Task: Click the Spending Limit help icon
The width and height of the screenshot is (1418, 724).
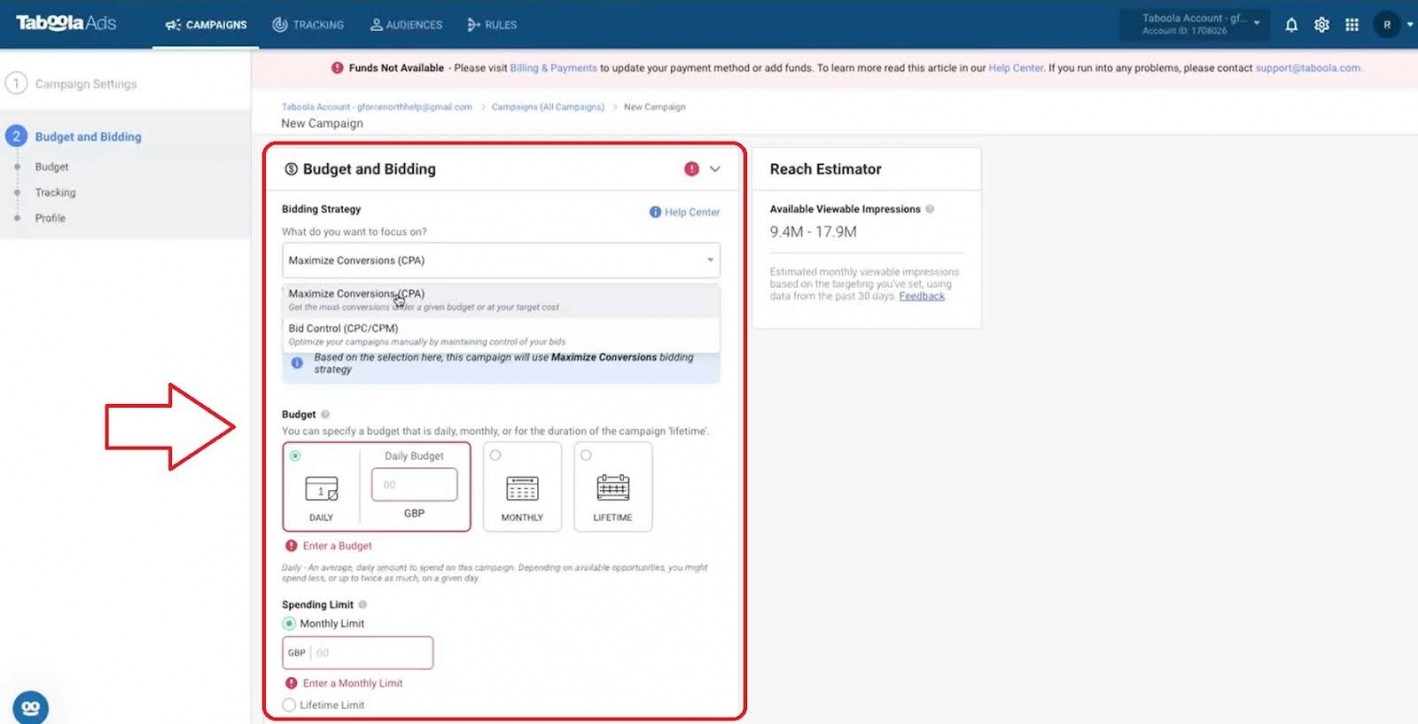Action: 362,605
